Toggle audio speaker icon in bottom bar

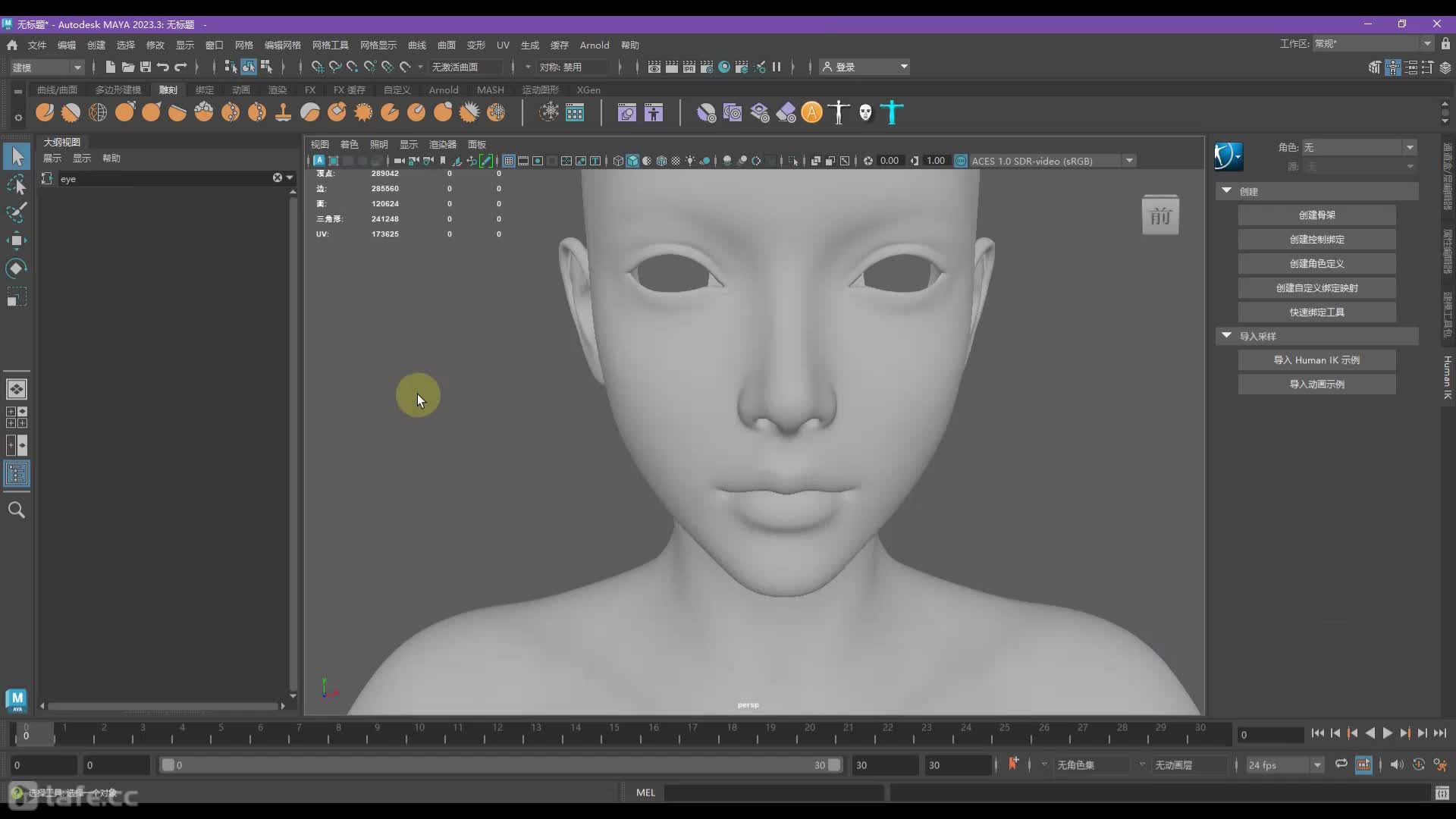(x=1397, y=764)
